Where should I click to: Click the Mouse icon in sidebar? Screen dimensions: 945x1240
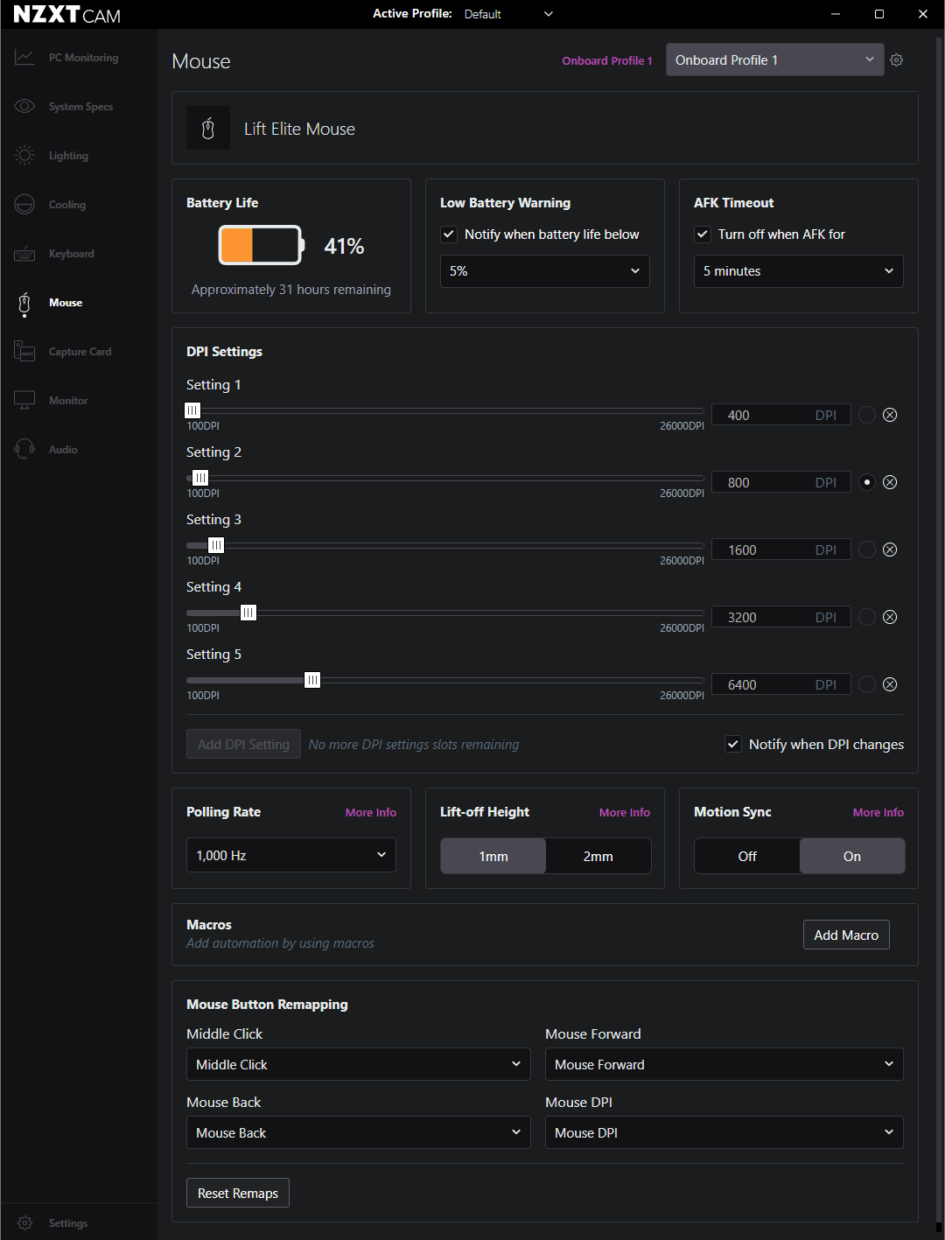25,303
